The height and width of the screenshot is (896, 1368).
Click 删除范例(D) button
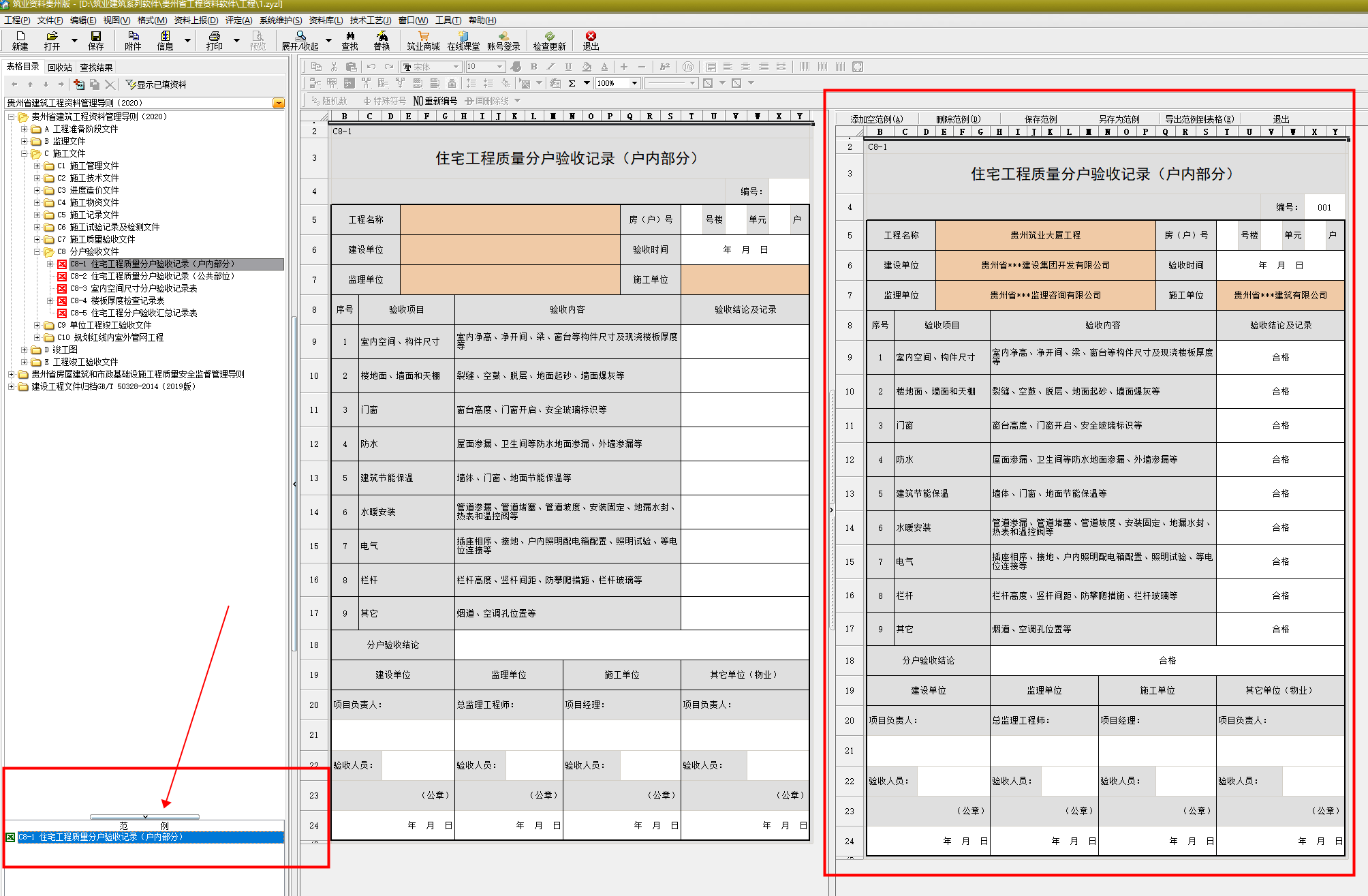(958, 119)
